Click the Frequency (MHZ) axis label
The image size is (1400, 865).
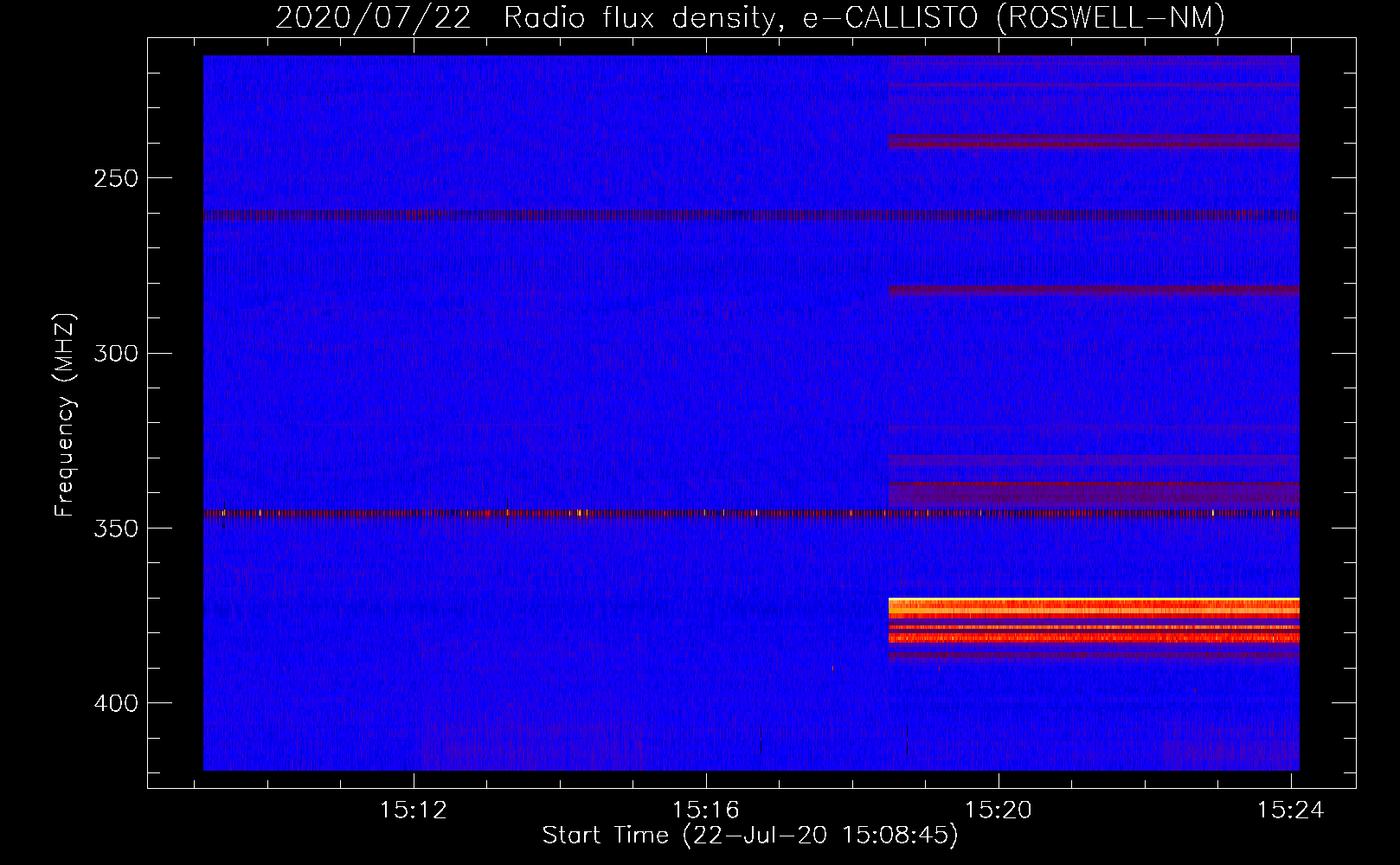pos(65,415)
